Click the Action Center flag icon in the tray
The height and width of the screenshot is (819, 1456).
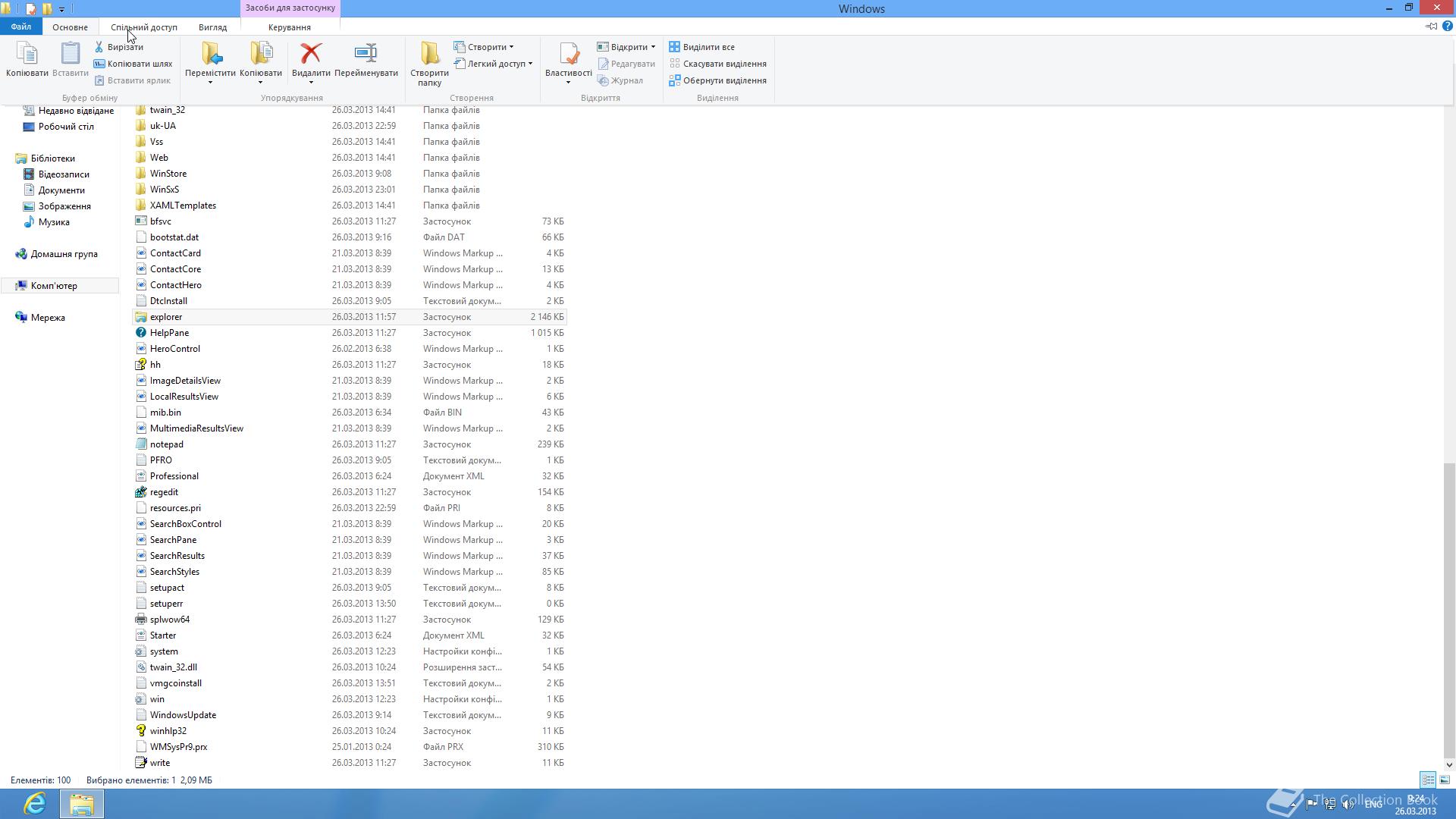pyautogui.click(x=1311, y=804)
